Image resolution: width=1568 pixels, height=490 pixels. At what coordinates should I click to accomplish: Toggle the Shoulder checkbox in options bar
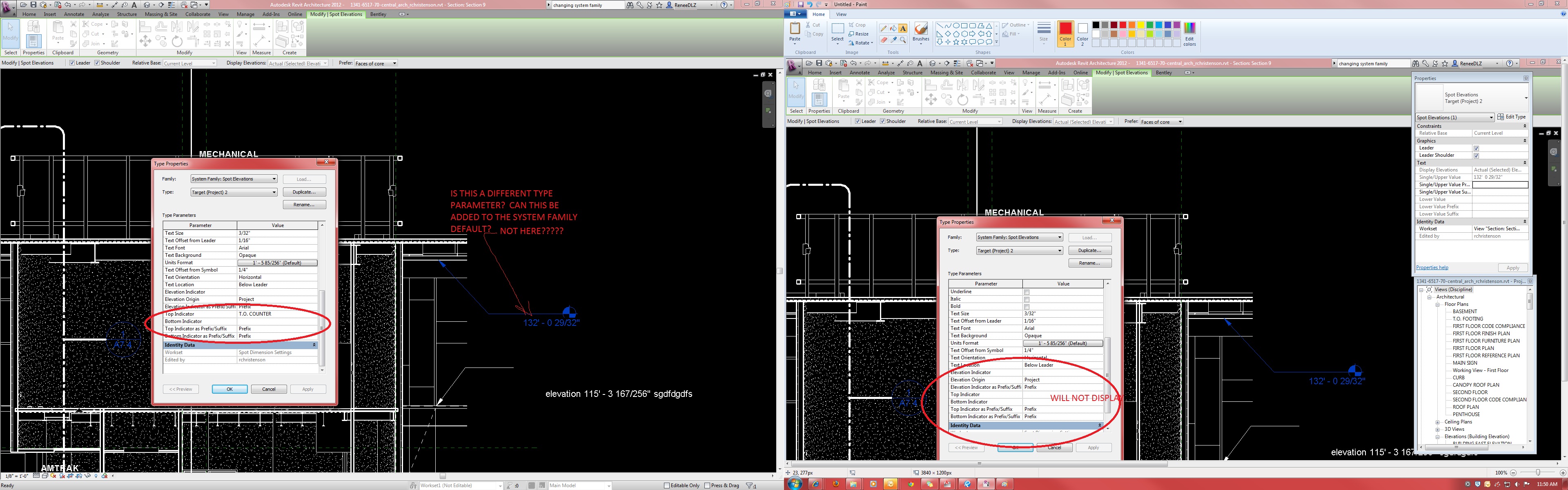97,63
